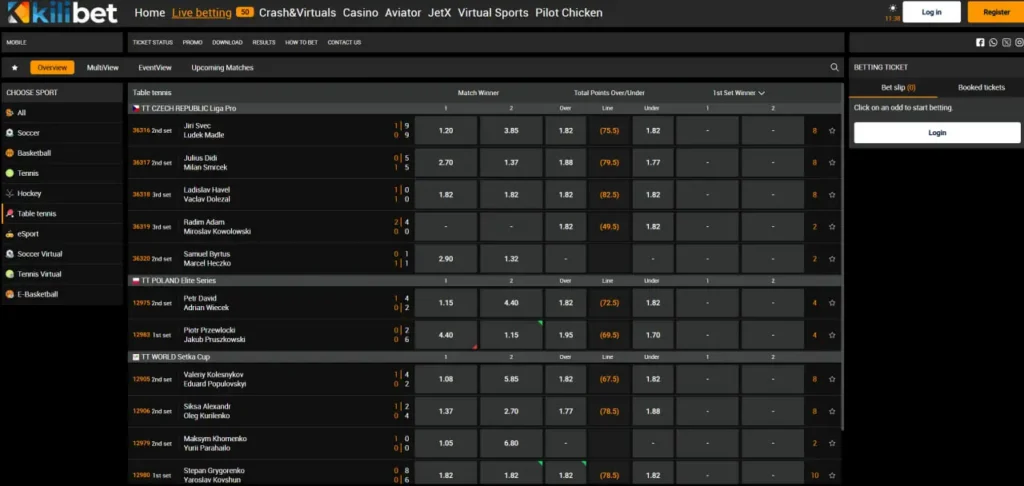Image resolution: width=1024 pixels, height=486 pixels.
Task: Click the favorites star tab icon
Action: (x=15, y=68)
